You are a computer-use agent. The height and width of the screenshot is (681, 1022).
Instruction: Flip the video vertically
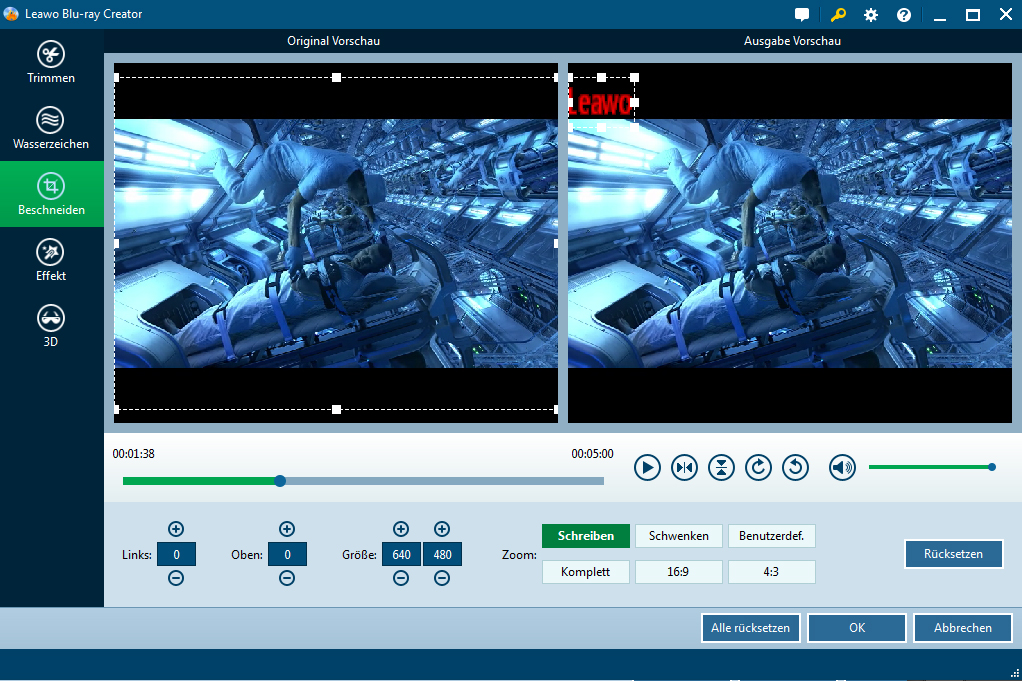point(721,467)
